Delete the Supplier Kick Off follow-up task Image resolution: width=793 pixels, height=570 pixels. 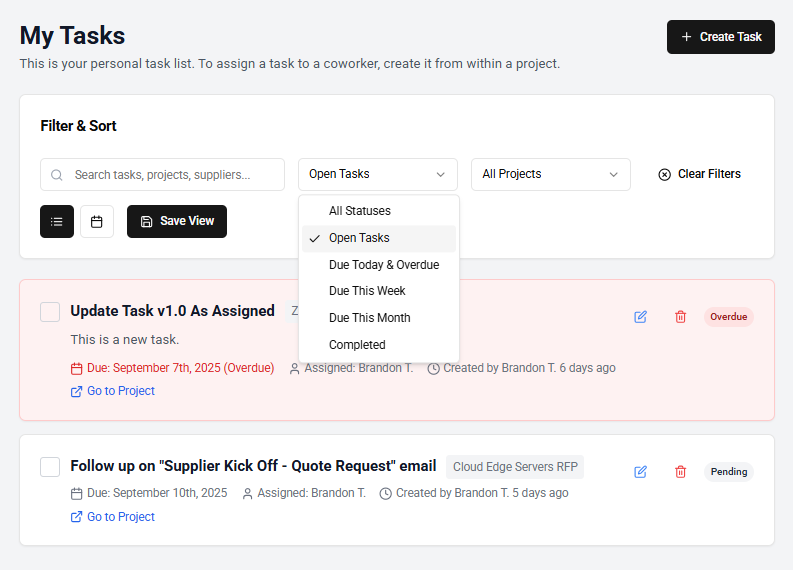(681, 471)
